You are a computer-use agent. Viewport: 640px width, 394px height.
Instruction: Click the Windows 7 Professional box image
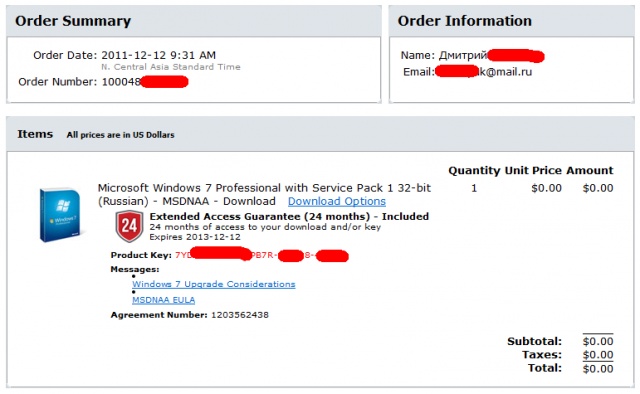[60, 215]
